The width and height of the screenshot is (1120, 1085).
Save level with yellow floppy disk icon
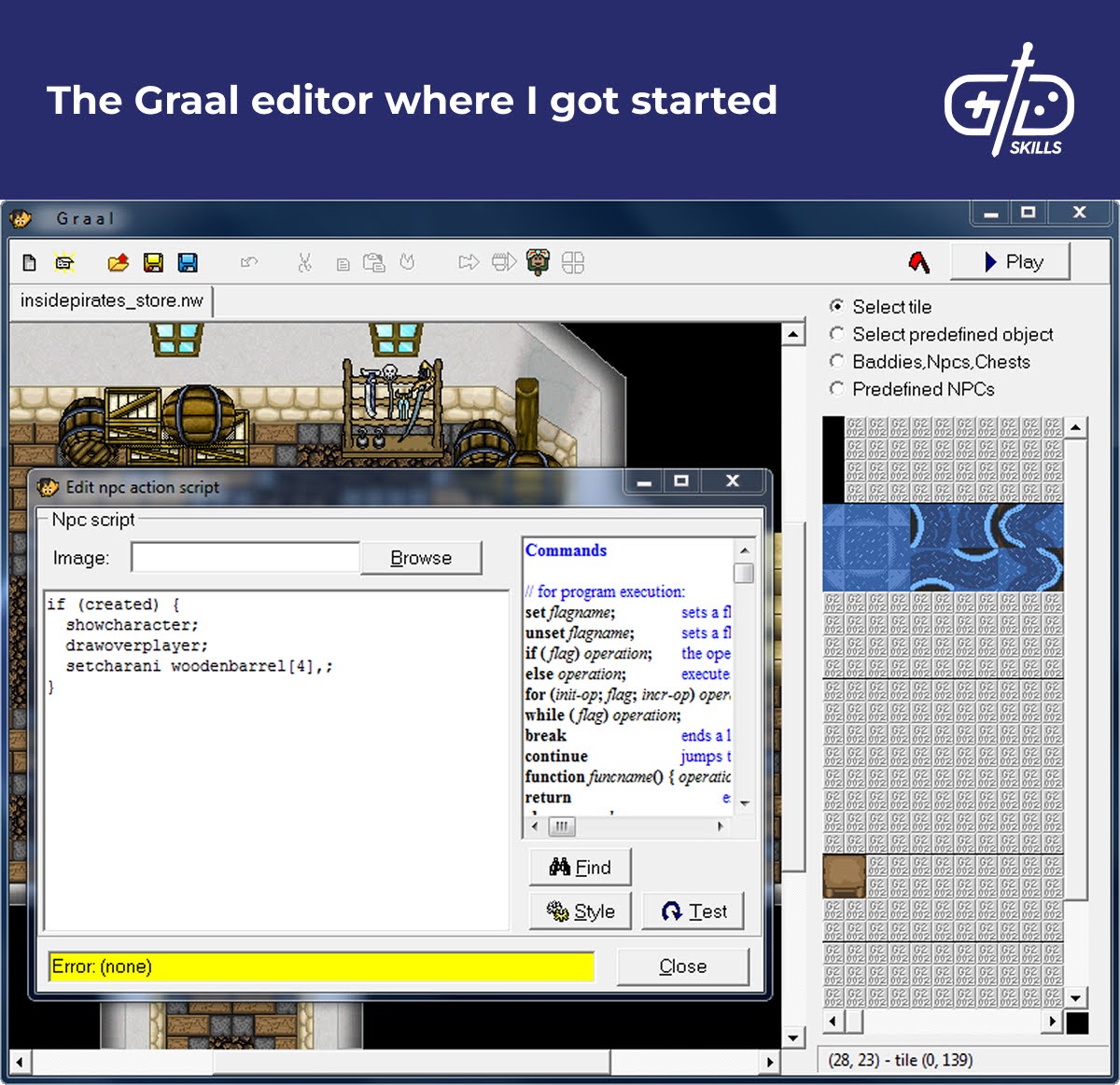point(153,263)
